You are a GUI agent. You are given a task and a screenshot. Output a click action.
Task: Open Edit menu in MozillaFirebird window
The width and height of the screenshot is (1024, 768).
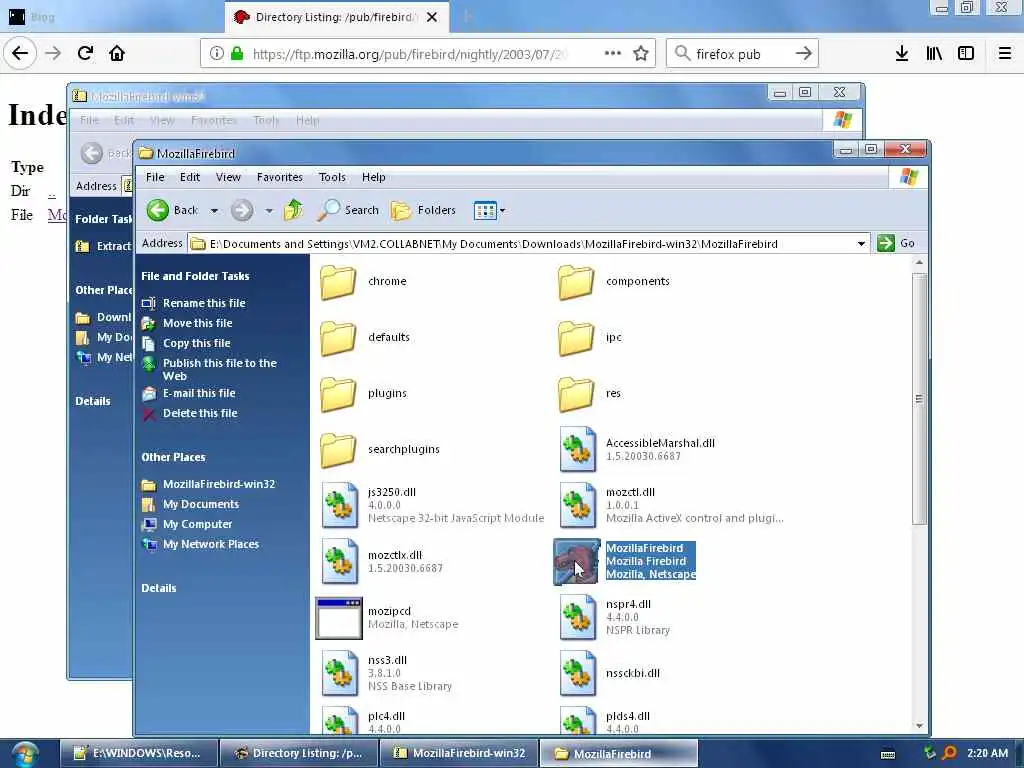click(190, 177)
